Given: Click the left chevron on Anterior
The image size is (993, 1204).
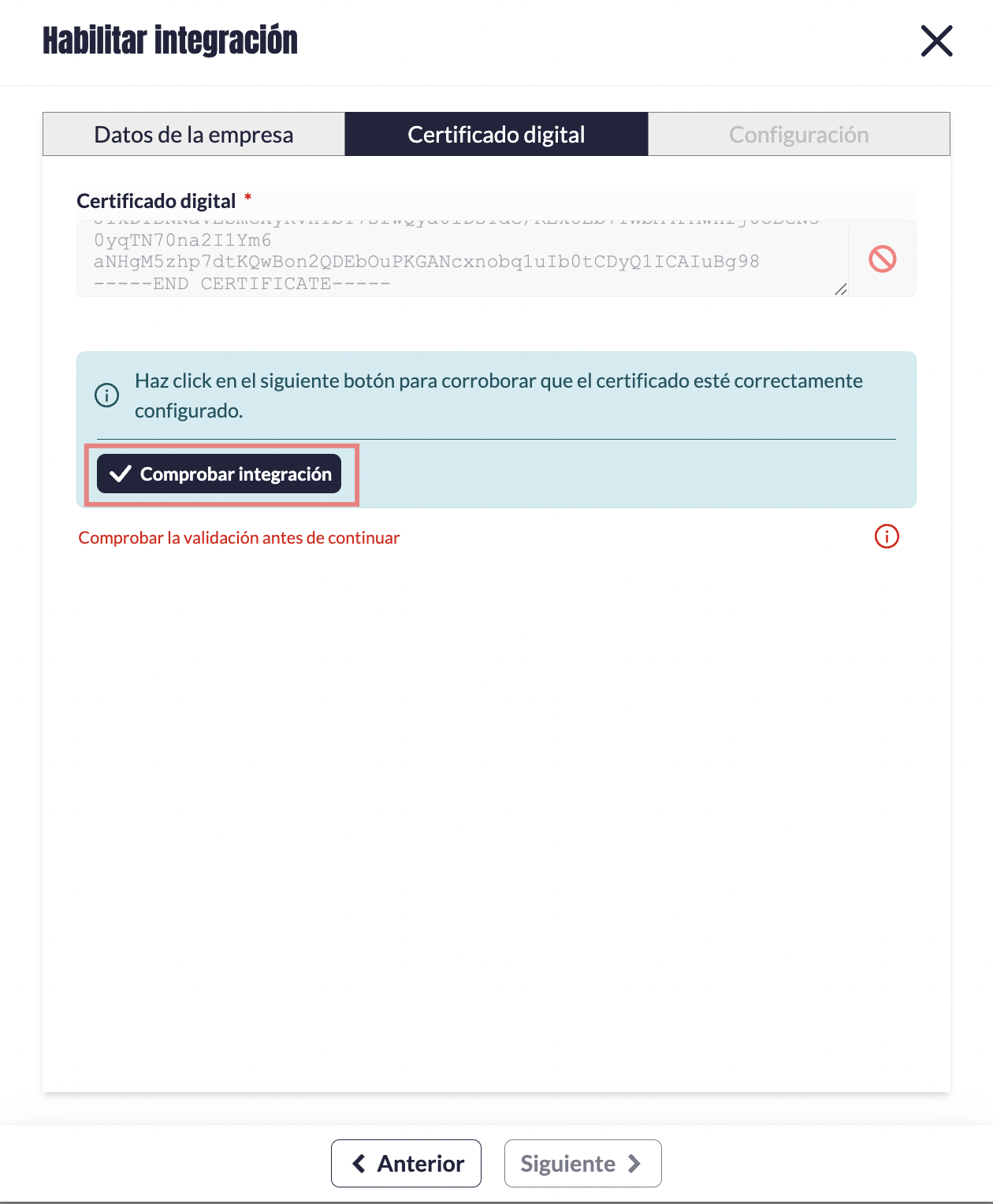Looking at the screenshot, I should point(359,1163).
